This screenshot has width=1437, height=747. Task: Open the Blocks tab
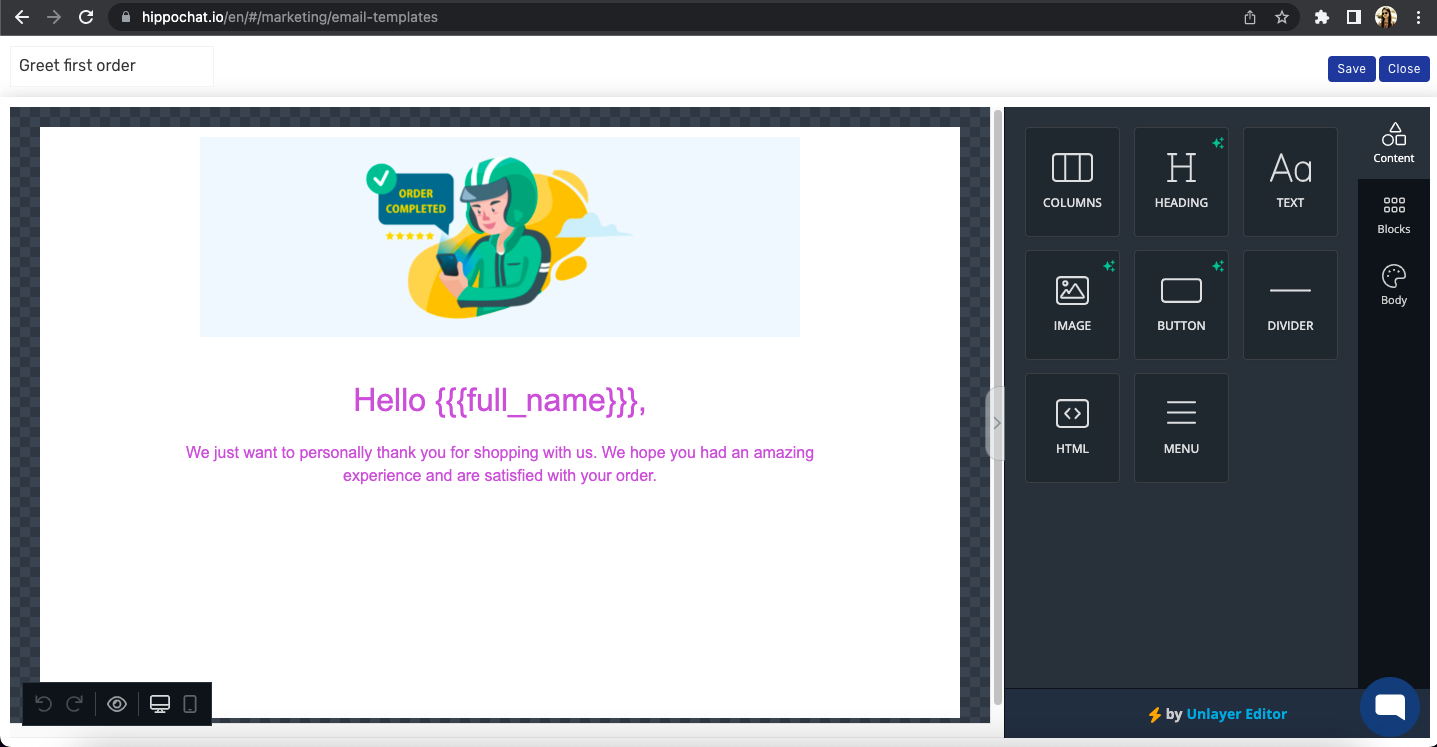[1394, 215]
